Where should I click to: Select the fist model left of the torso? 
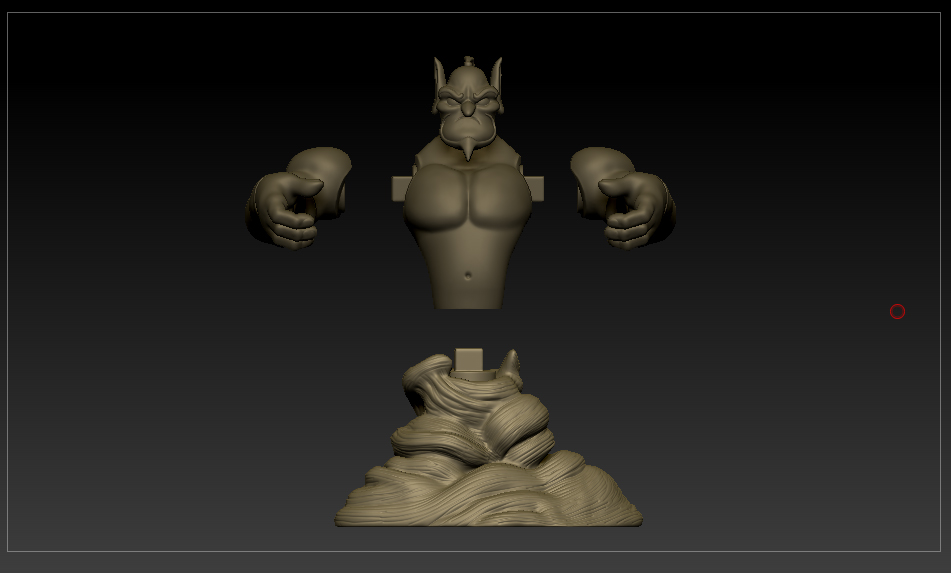[298, 198]
